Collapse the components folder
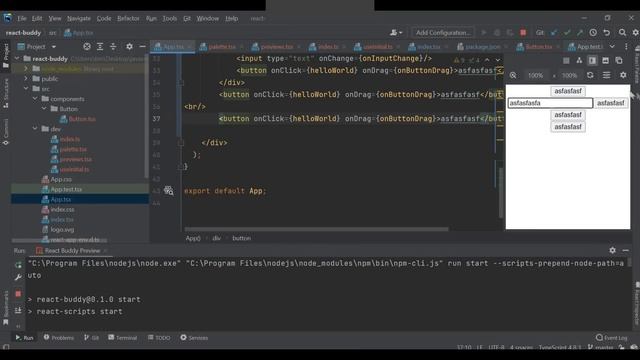Image resolution: width=640 pixels, height=360 pixels. [x=35, y=99]
